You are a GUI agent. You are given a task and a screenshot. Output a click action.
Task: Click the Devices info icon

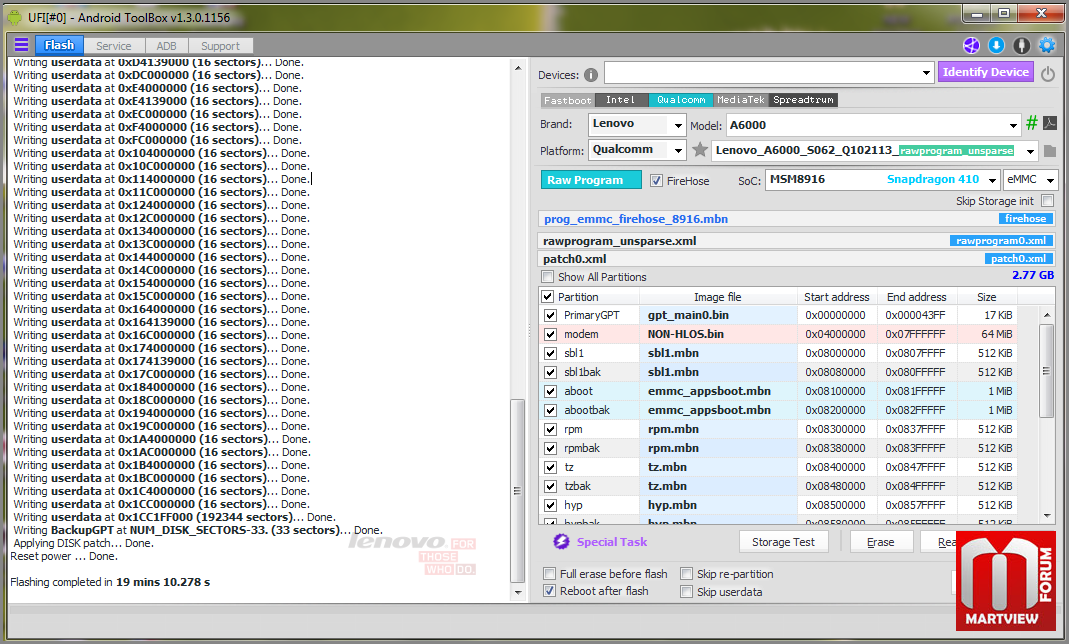(x=591, y=75)
